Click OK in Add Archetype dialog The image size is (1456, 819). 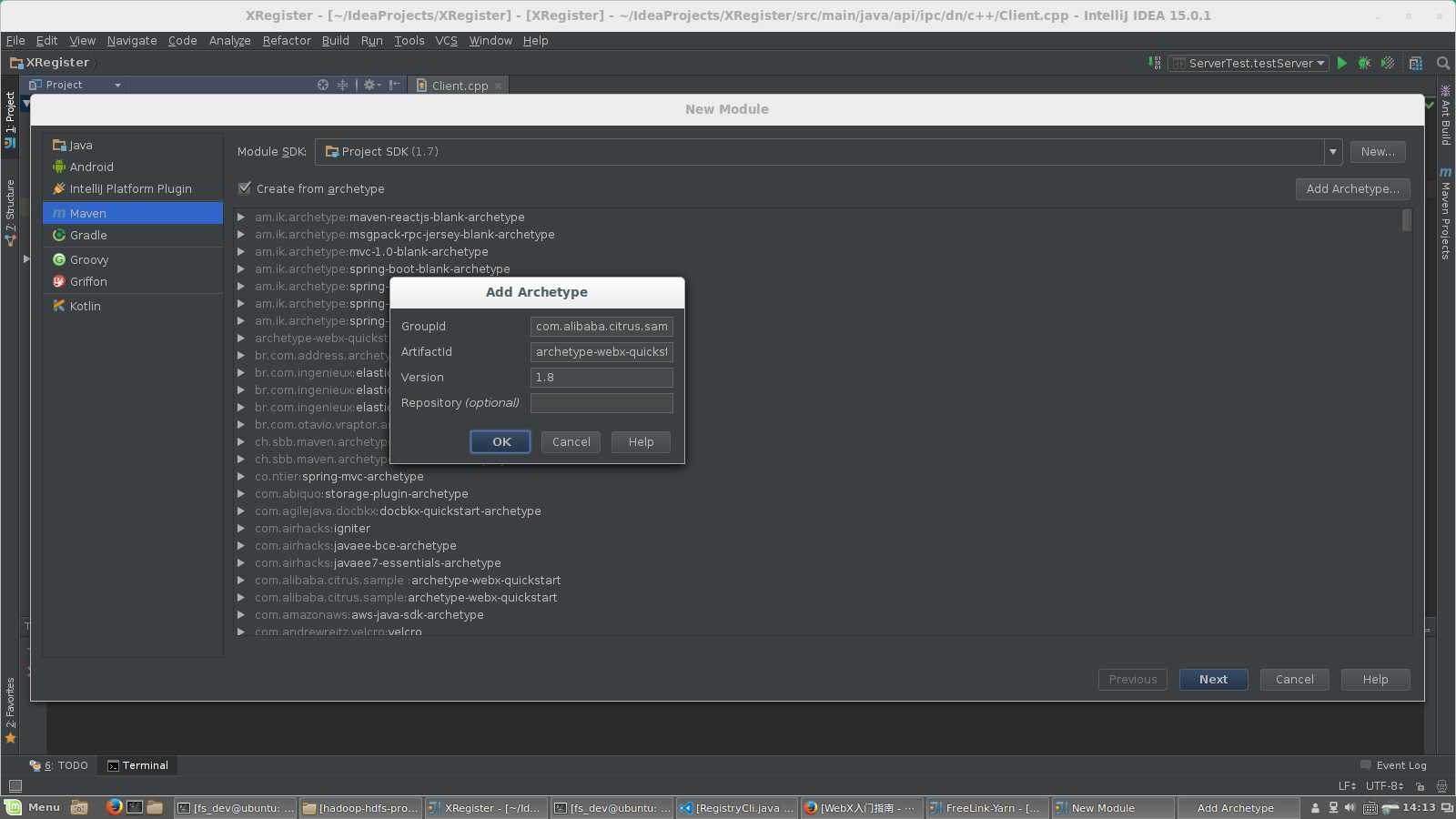coord(500,441)
